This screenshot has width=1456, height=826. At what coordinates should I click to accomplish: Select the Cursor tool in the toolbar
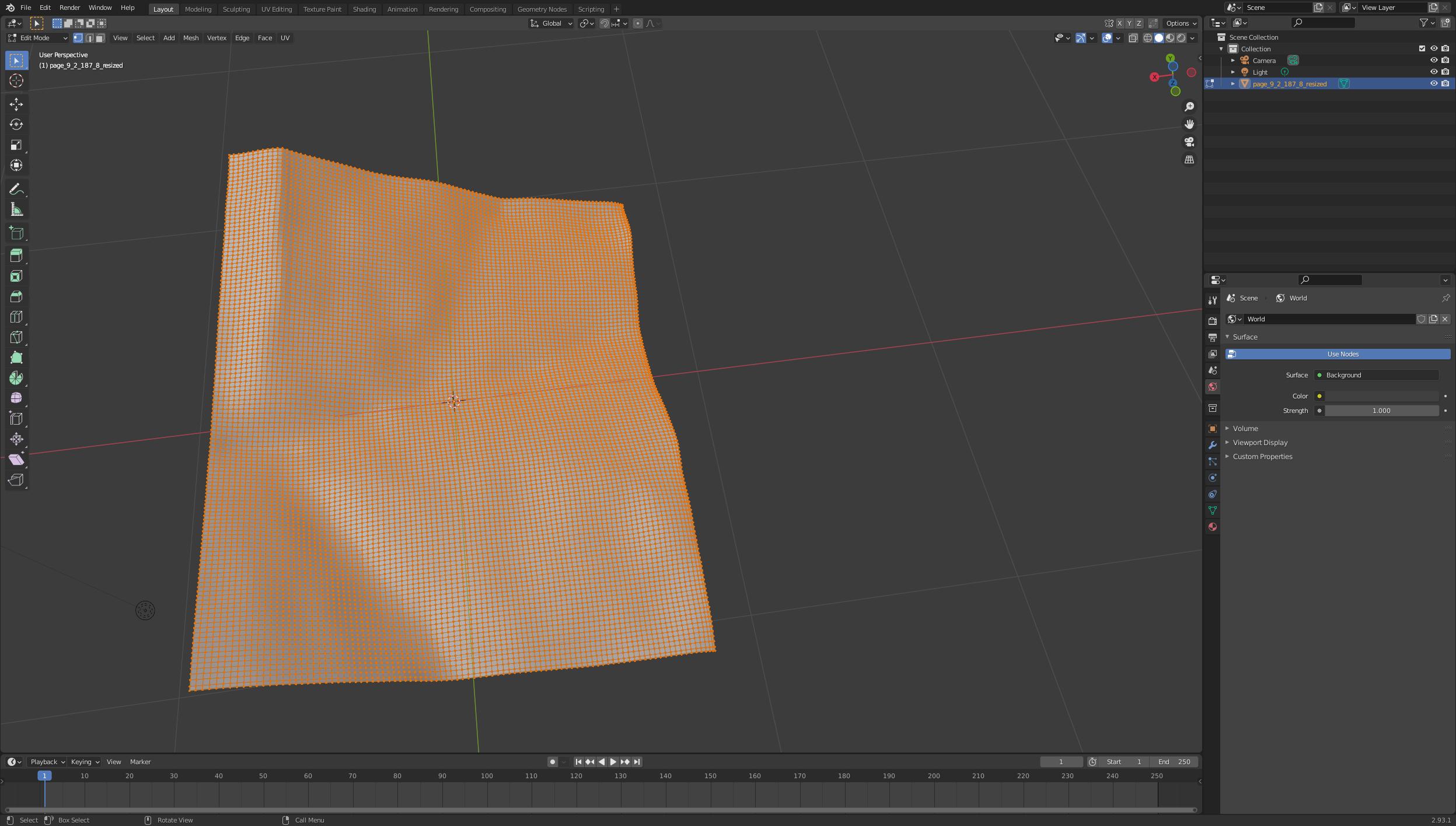click(x=16, y=80)
